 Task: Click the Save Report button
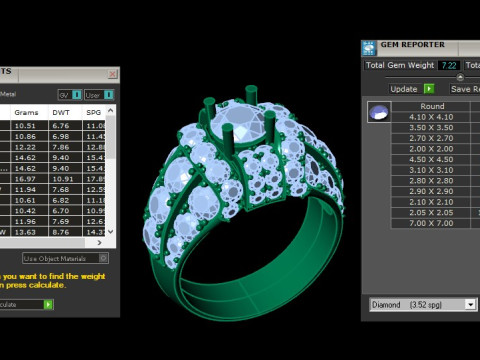(465, 89)
